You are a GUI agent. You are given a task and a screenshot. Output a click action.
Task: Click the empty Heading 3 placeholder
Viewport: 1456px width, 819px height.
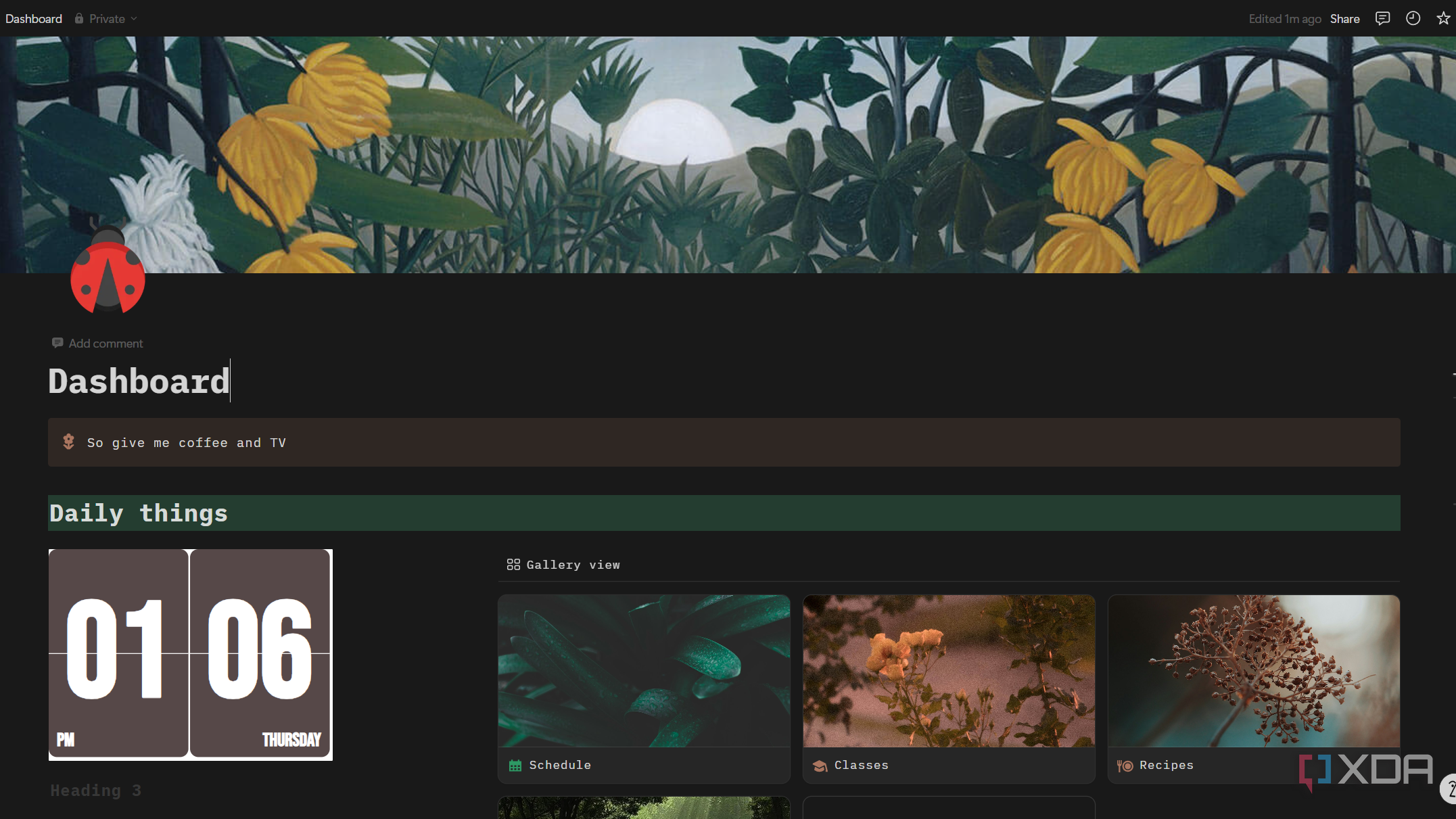(x=96, y=790)
